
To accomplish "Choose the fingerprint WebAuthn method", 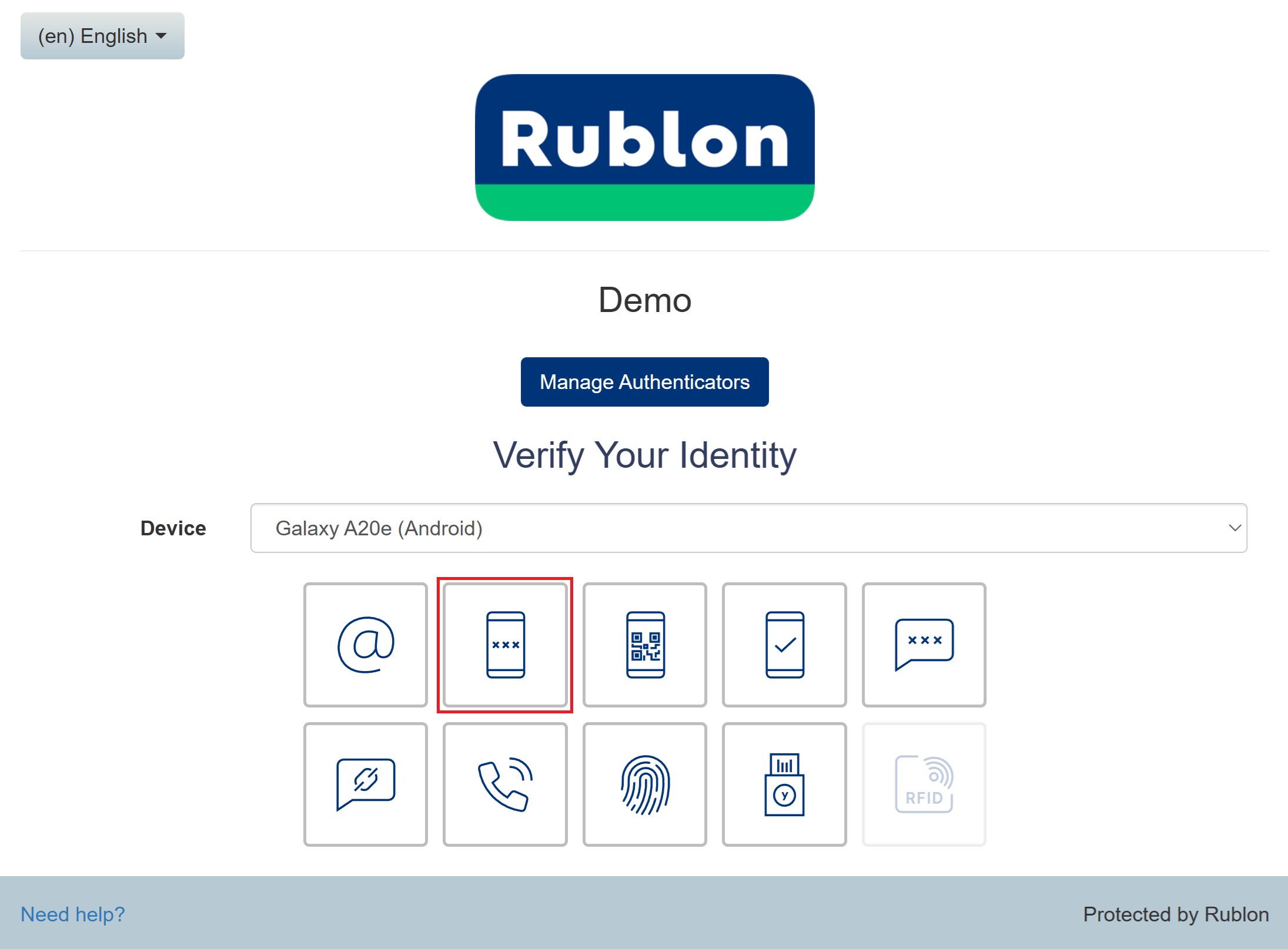I will click(x=645, y=784).
